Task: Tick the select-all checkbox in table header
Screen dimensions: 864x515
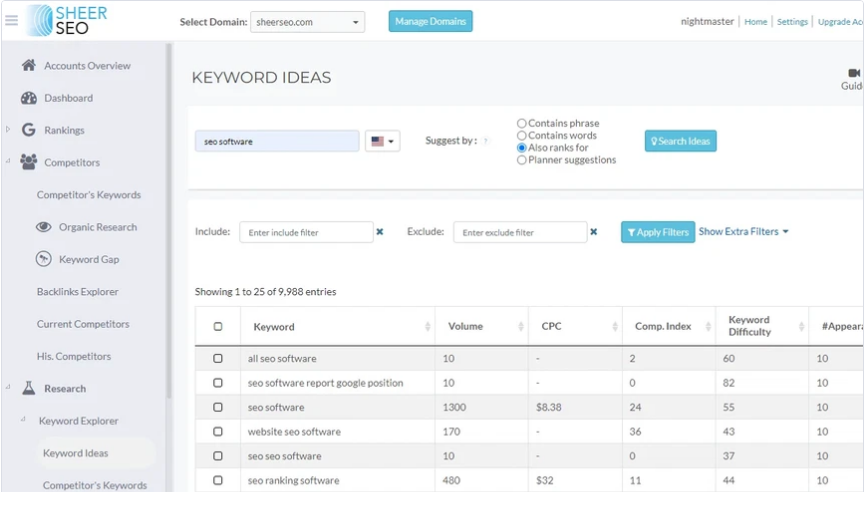Action: [x=218, y=327]
